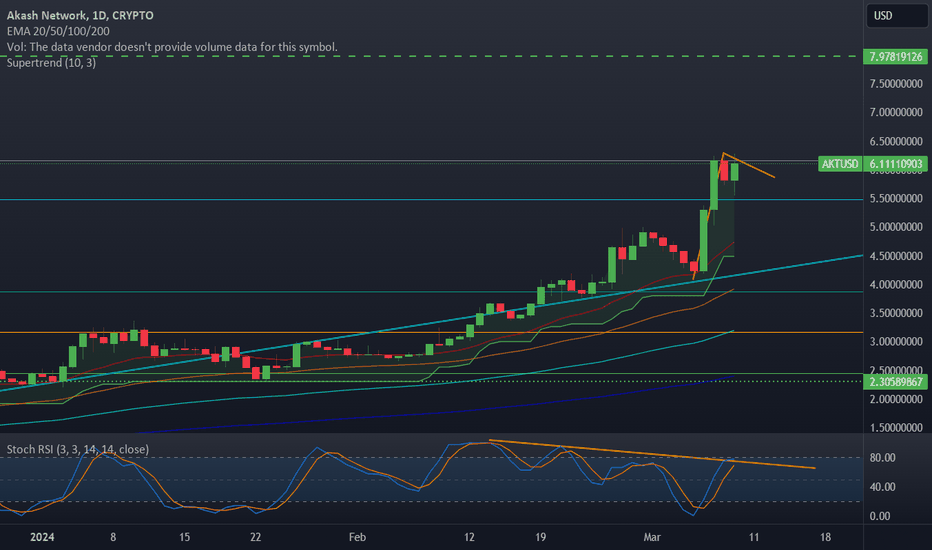
Task: Click the 40.00 Stoch RSI axis value
Action: (883, 487)
